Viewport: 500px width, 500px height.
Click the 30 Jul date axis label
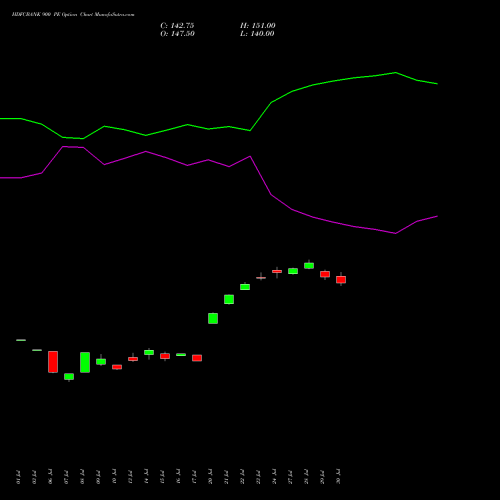338,477
